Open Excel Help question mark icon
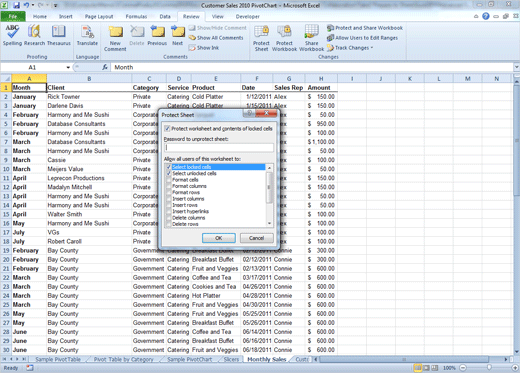520x373 pixels. [486, 16]
